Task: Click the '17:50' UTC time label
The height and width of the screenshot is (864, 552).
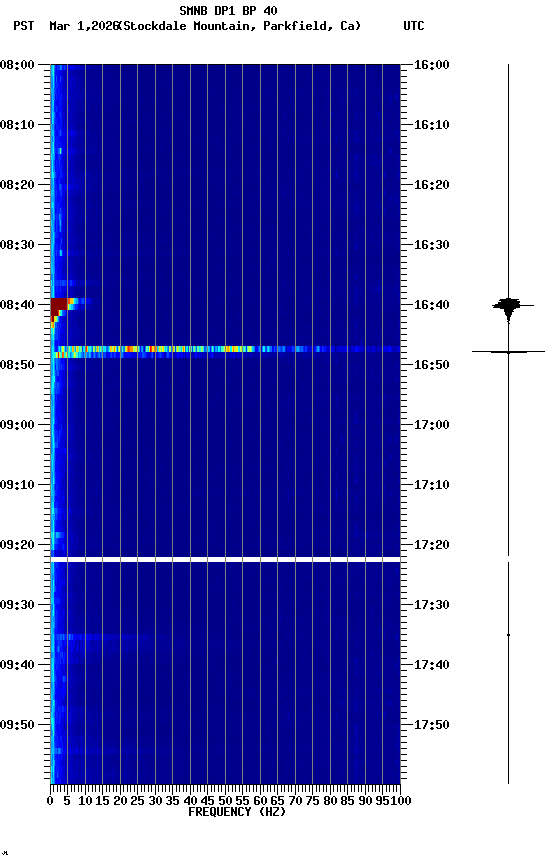Action: [432, 725]
